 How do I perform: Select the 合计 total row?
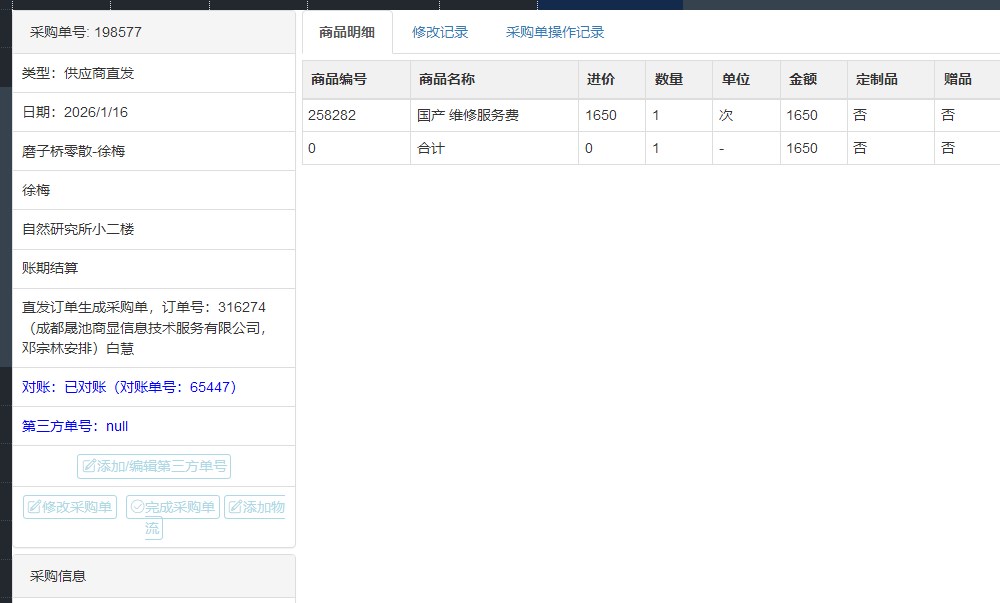coord(431,148)
